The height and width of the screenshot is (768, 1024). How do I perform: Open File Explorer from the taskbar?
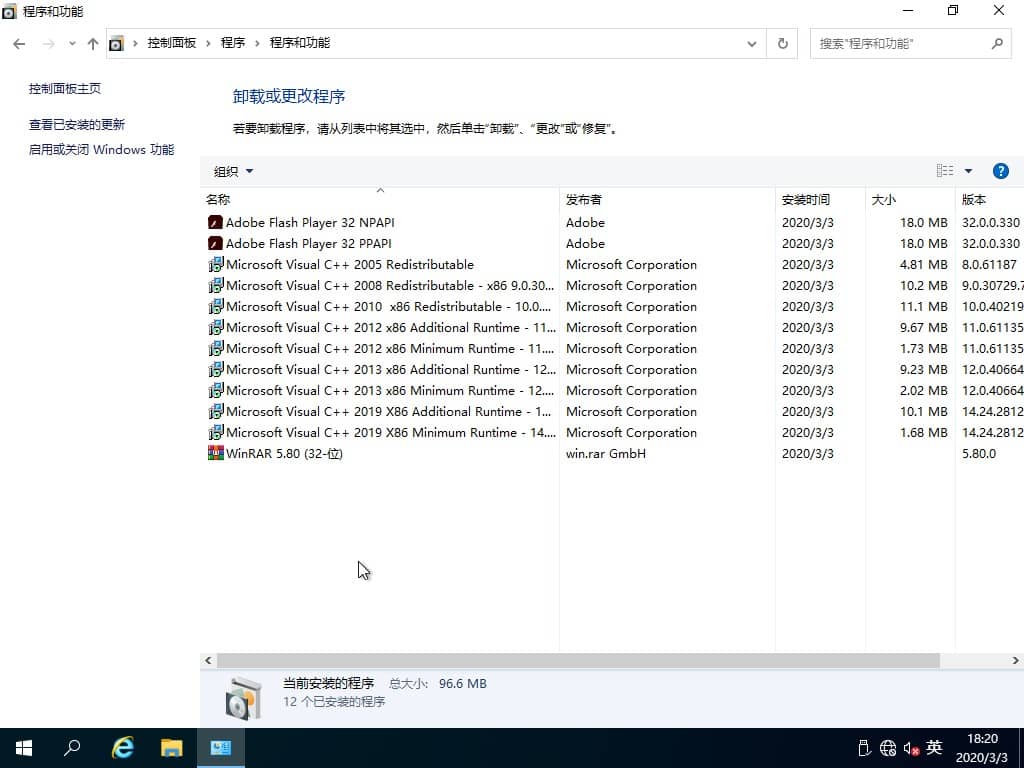171,747
